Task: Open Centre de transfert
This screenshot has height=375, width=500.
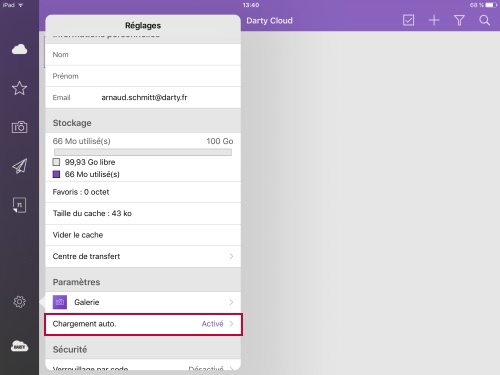Action: coord(143,256)
